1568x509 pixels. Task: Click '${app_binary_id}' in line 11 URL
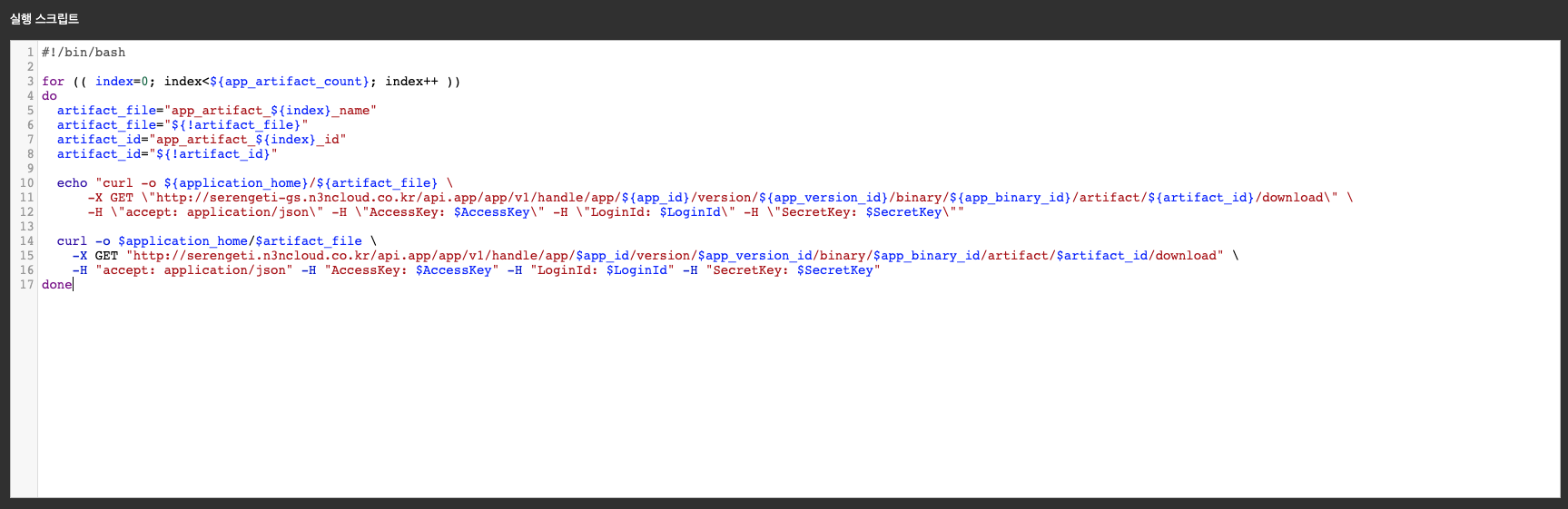[x=1011, y=198]
